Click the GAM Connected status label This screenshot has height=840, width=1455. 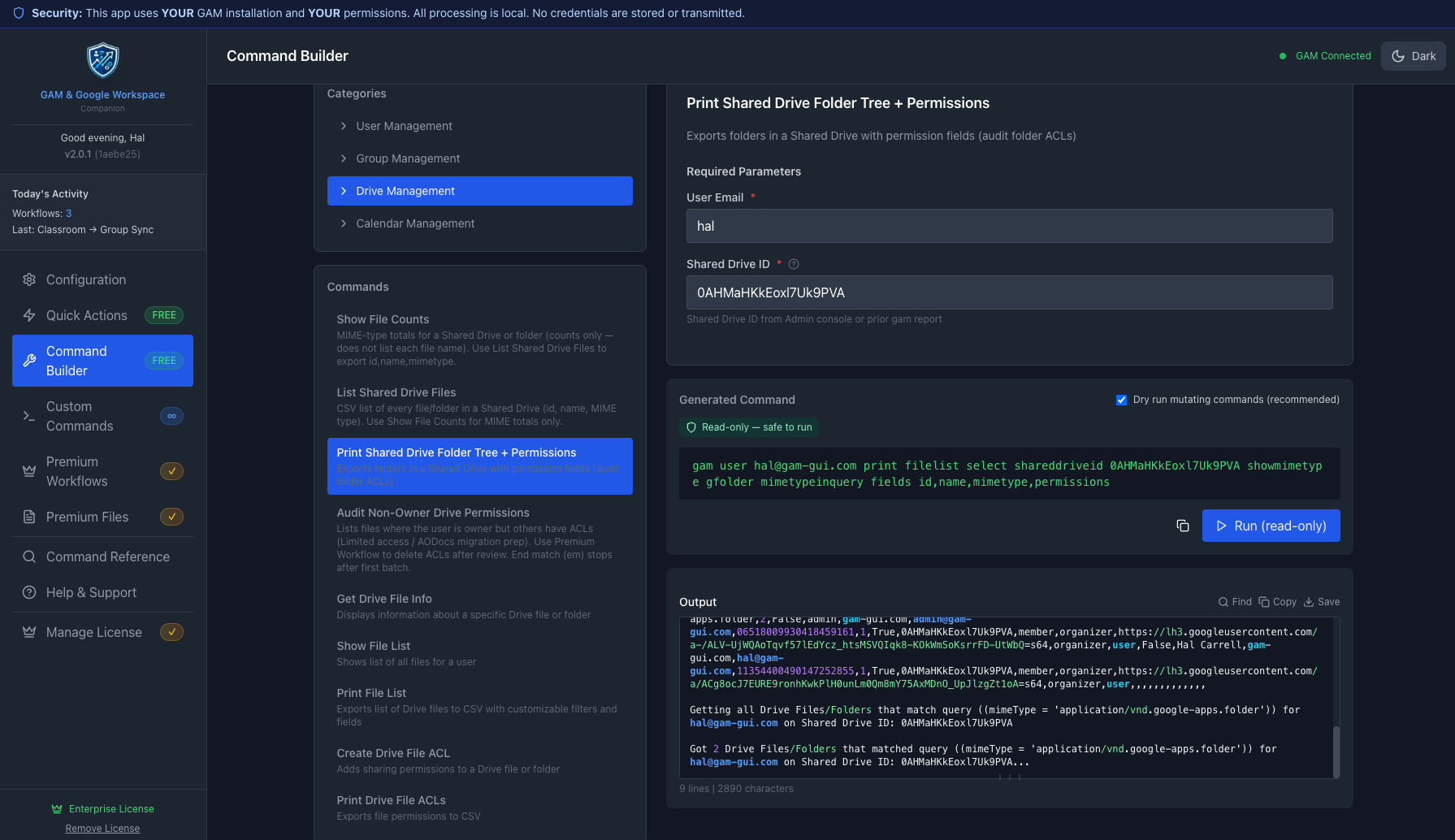[1333, 56]
